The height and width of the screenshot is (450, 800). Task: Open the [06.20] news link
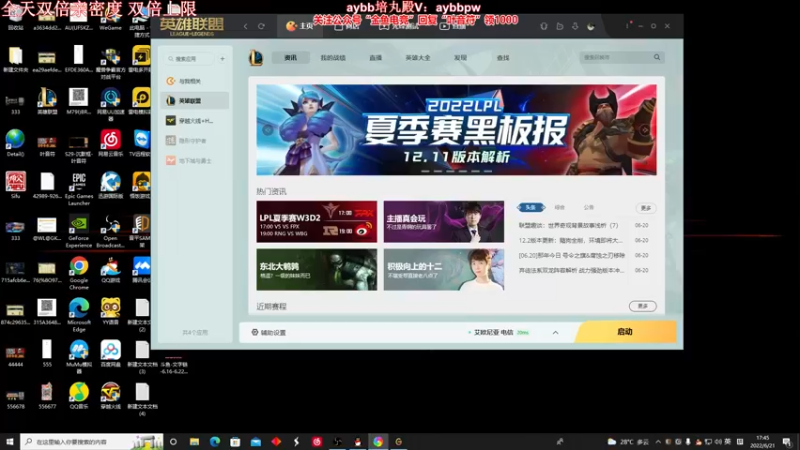571,256
